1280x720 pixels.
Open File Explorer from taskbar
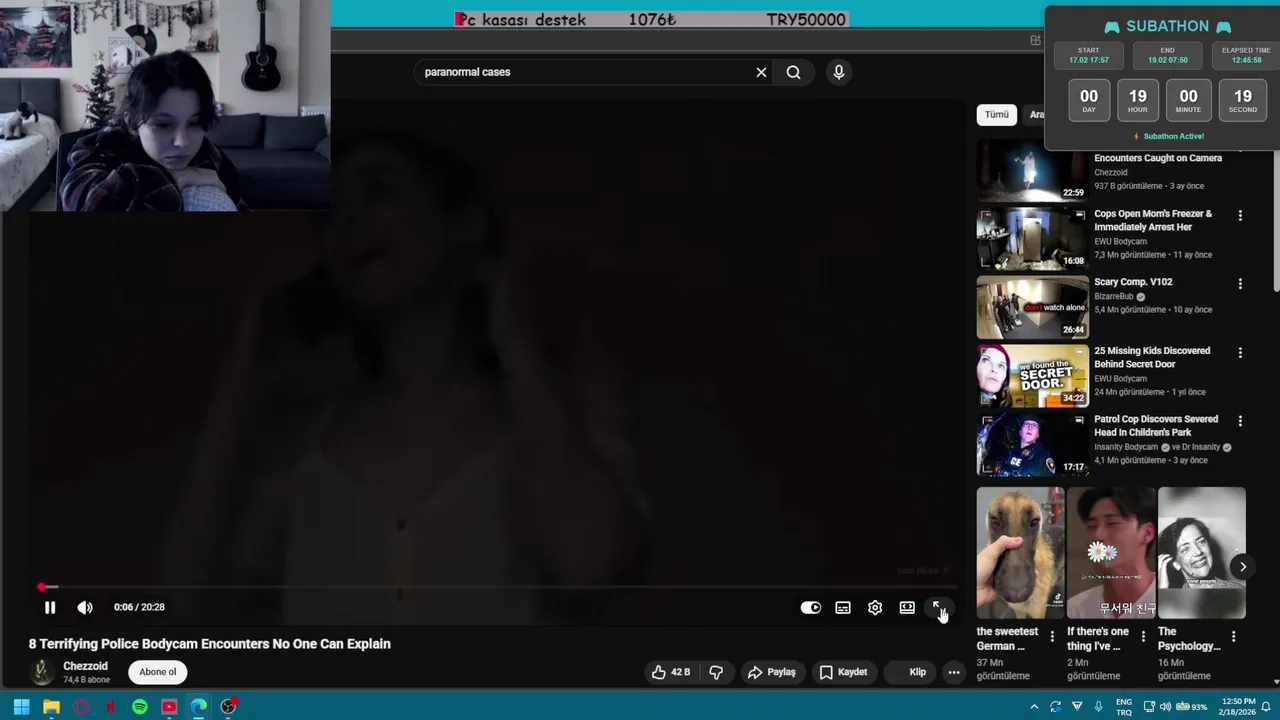pos(51,707)
